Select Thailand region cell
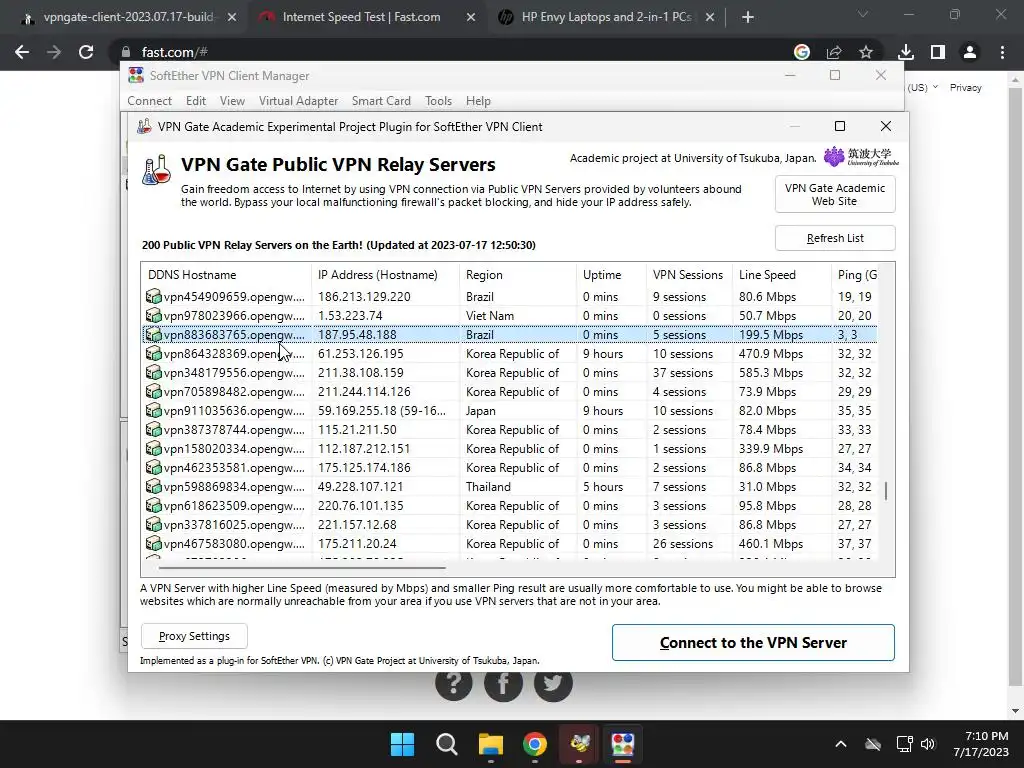 (488, 487)
